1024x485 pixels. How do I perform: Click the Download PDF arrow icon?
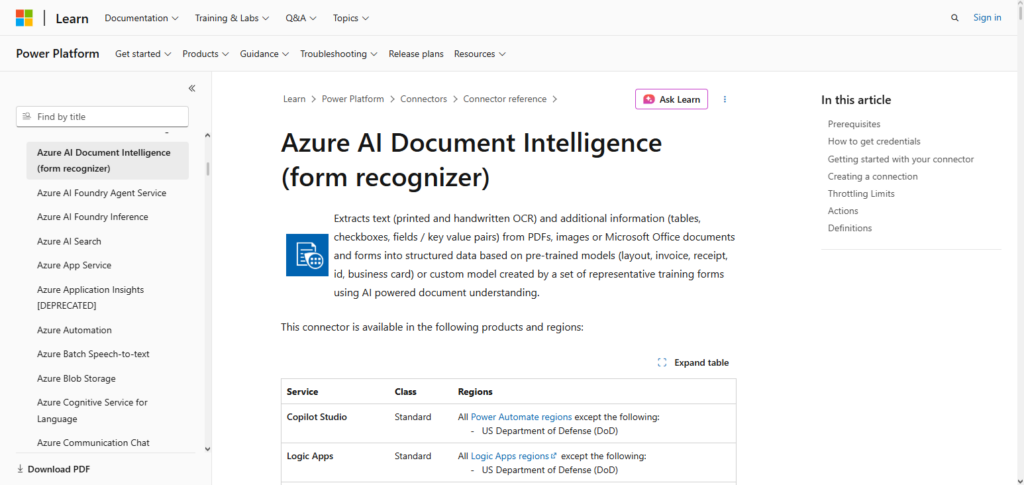[x=20, y=469]
